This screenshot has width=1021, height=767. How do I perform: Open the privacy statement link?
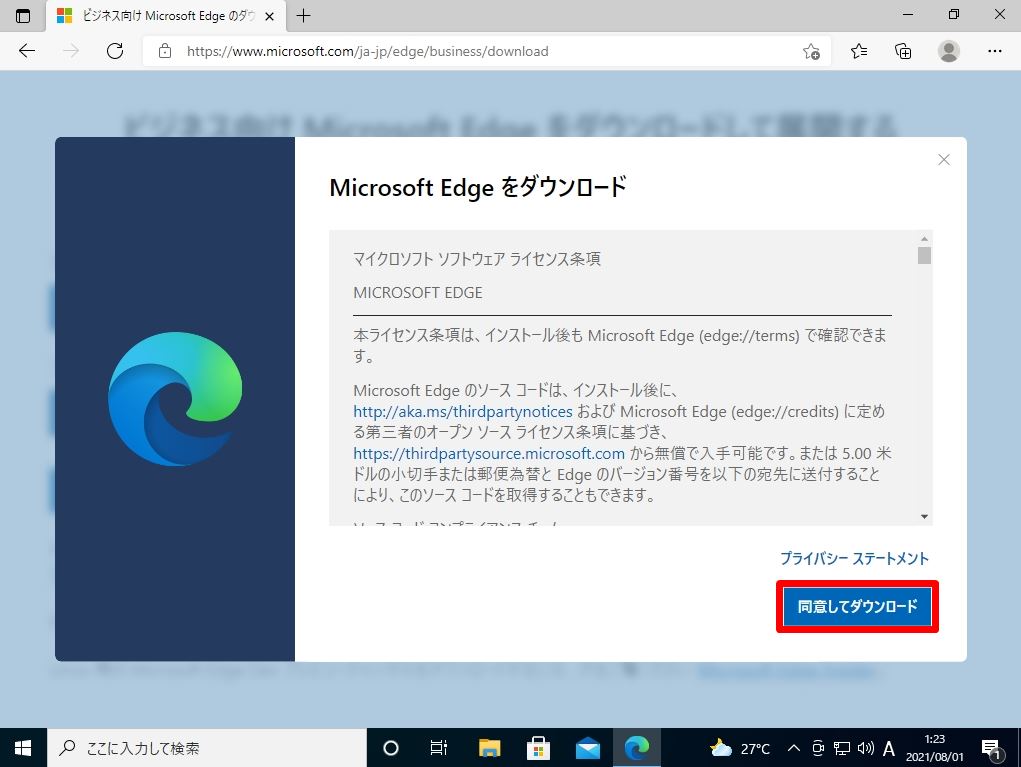[854, 558]
